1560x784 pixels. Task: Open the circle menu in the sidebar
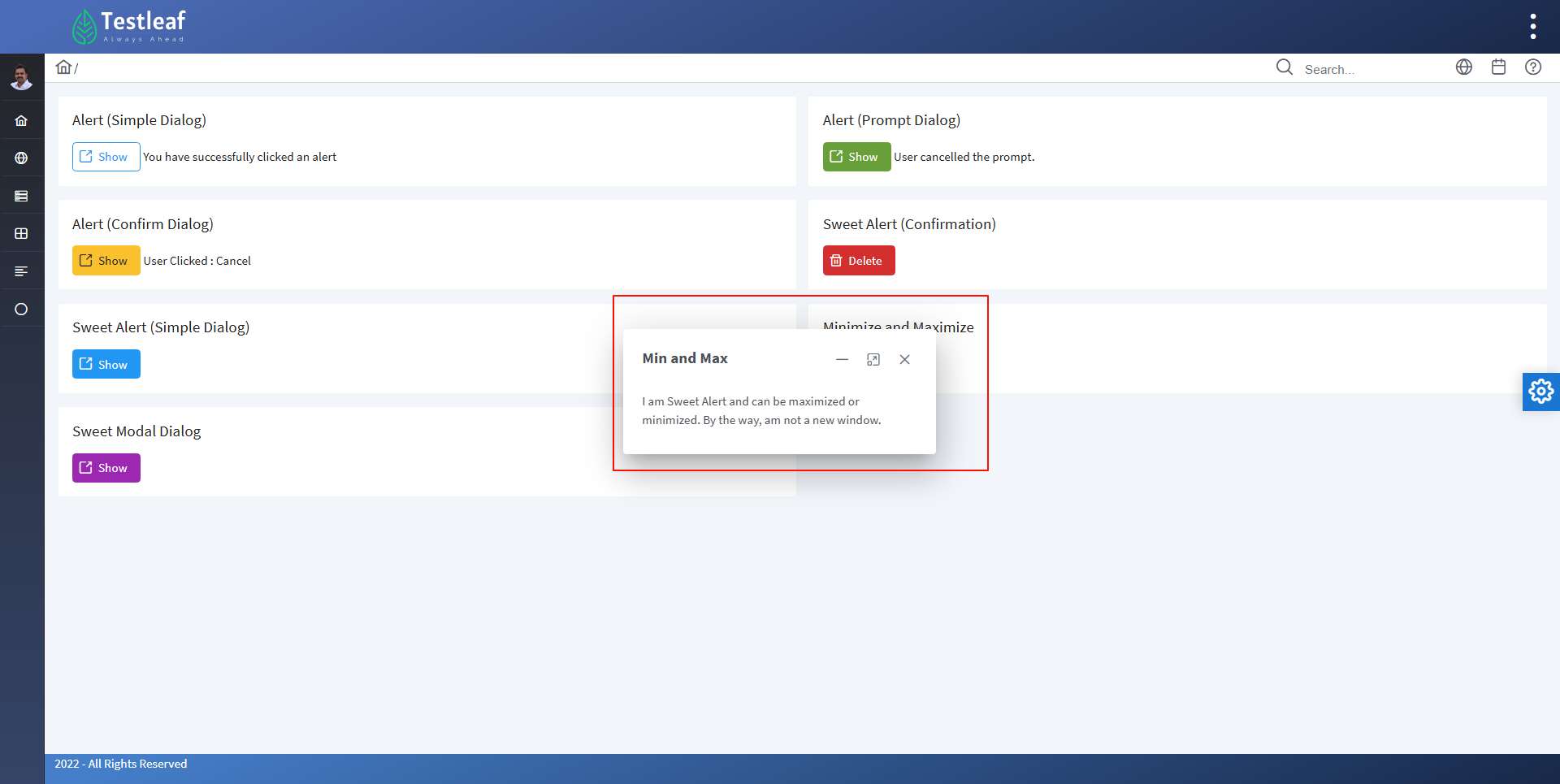point(22,310)
